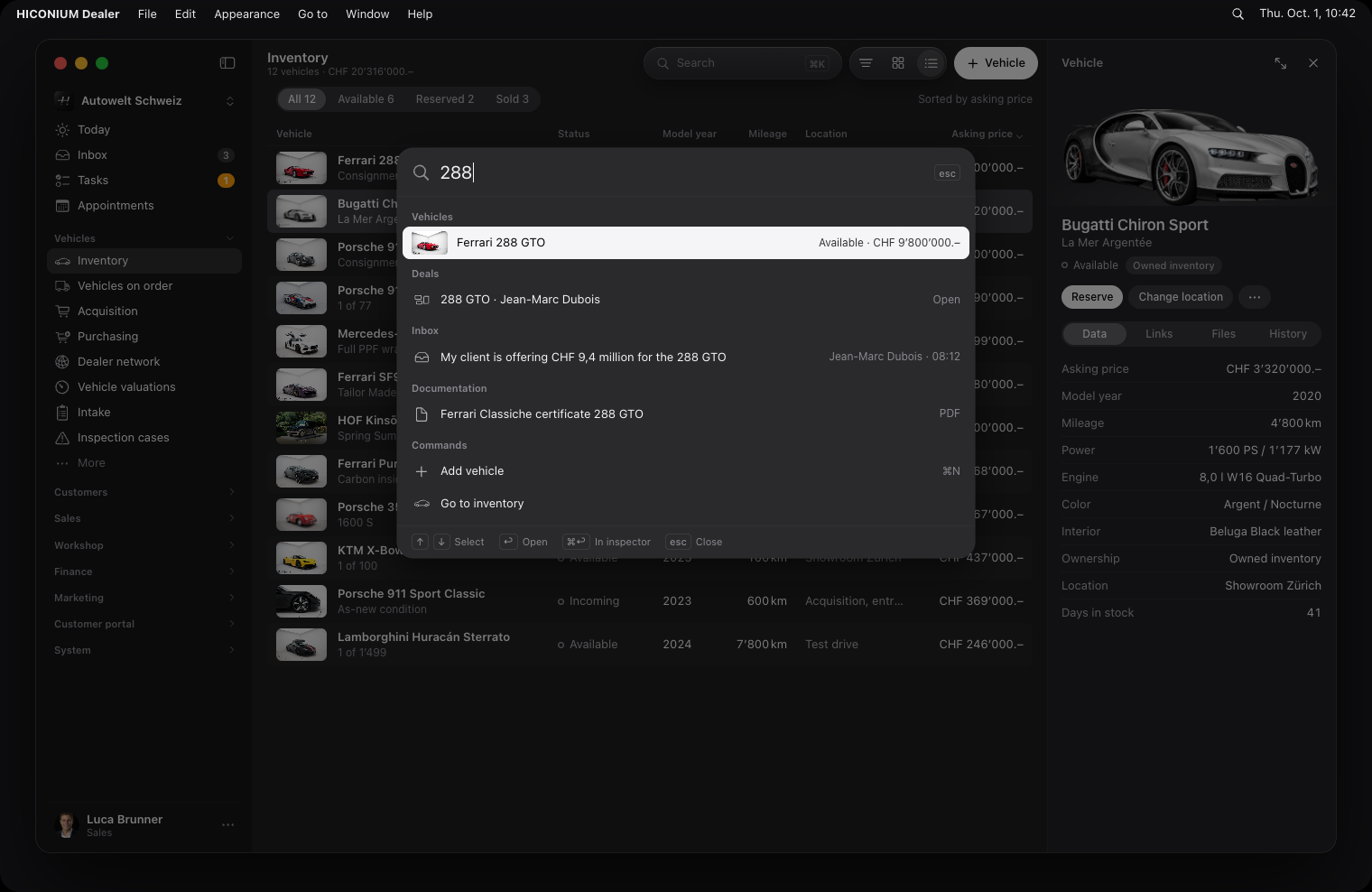
Task: Open Appointments calendar in sidebar
Action: (x=144, y=206)
